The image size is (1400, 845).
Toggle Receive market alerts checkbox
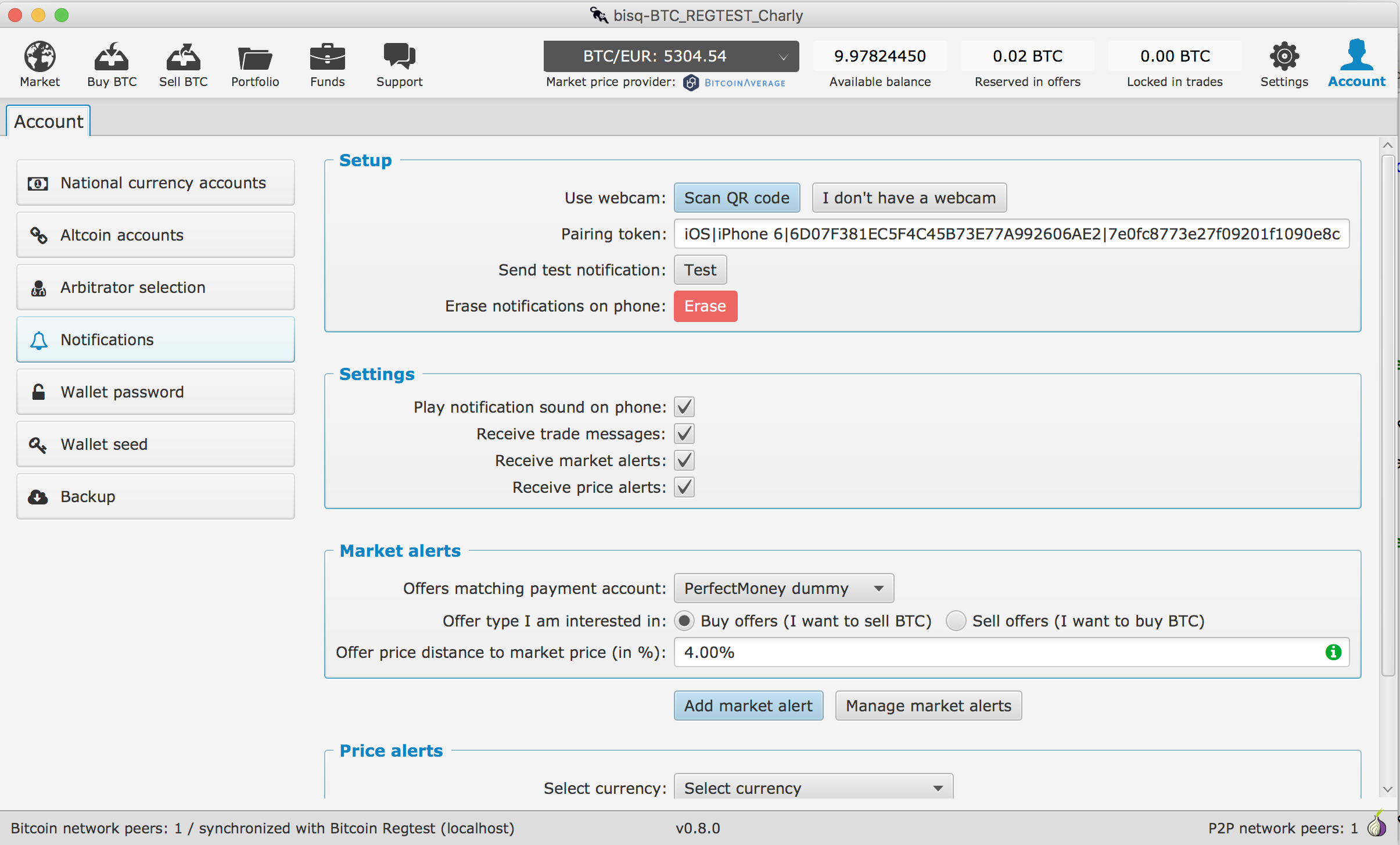(x=684, y=460)
